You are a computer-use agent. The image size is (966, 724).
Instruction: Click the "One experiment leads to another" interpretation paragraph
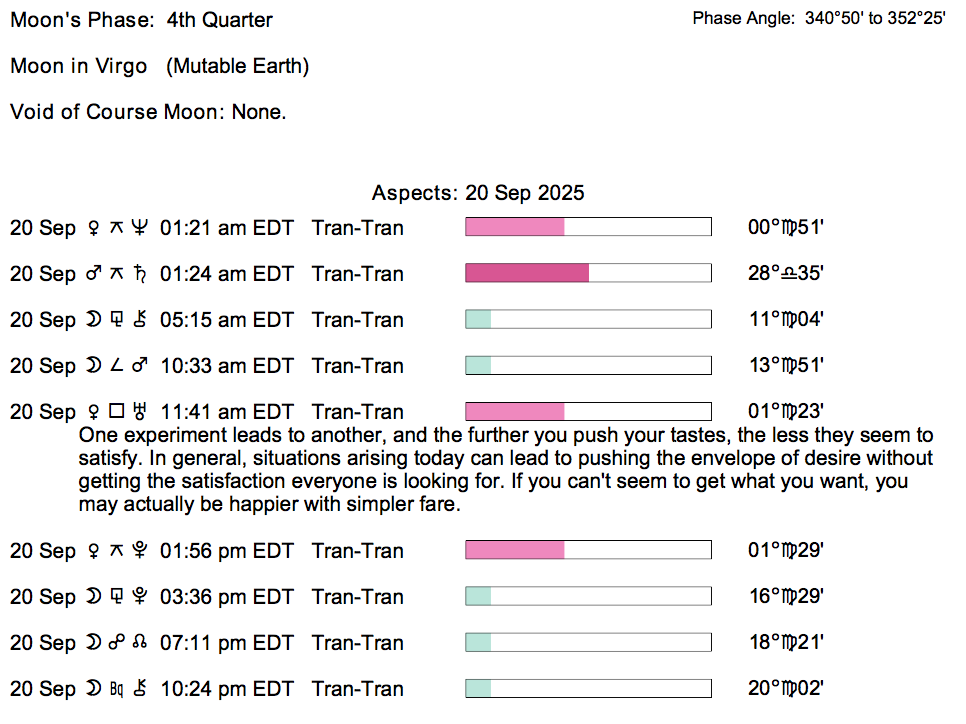505,470
